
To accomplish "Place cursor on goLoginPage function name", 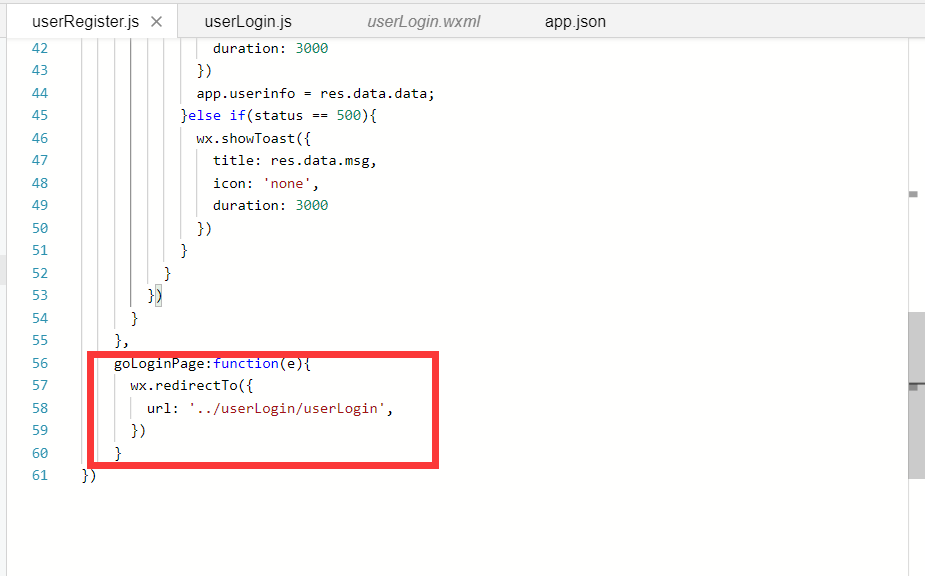I will pos(161,364).
